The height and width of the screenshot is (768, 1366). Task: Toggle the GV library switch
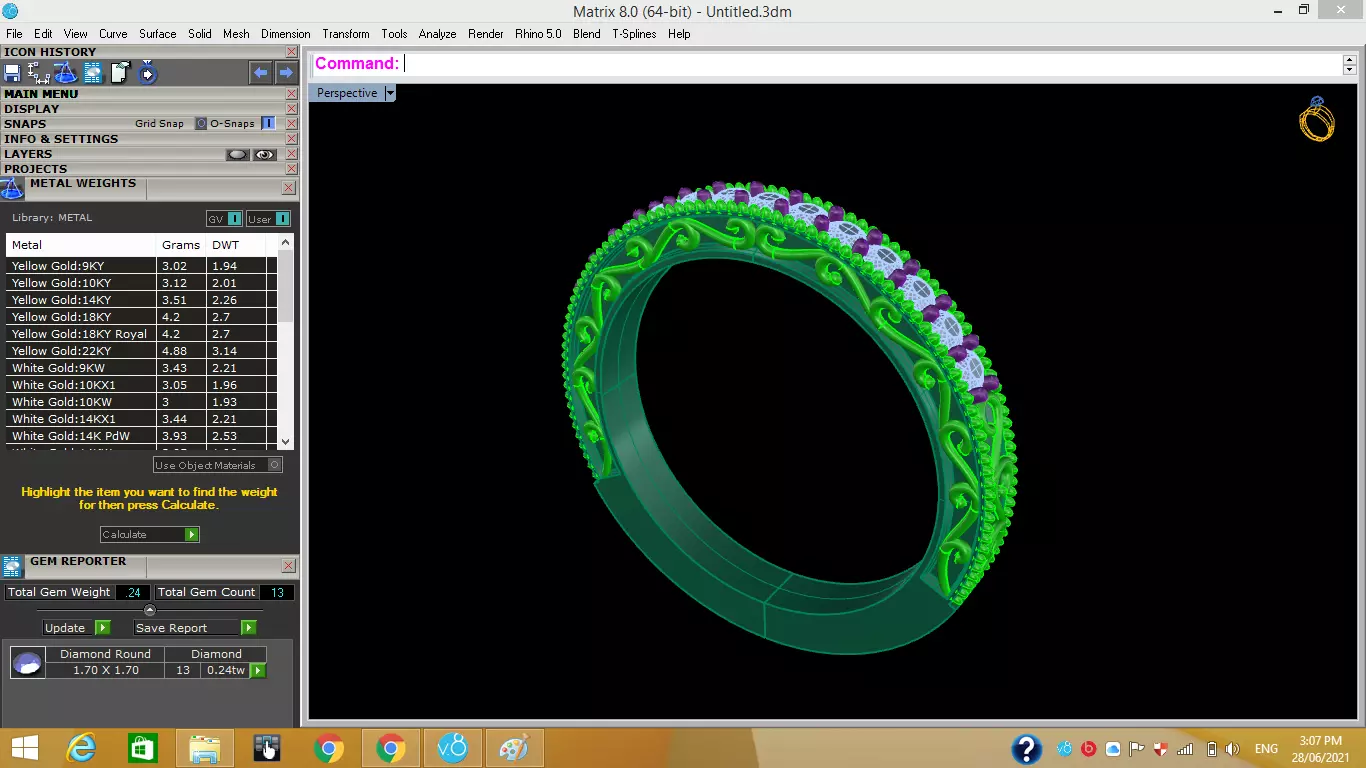[235, 219]
